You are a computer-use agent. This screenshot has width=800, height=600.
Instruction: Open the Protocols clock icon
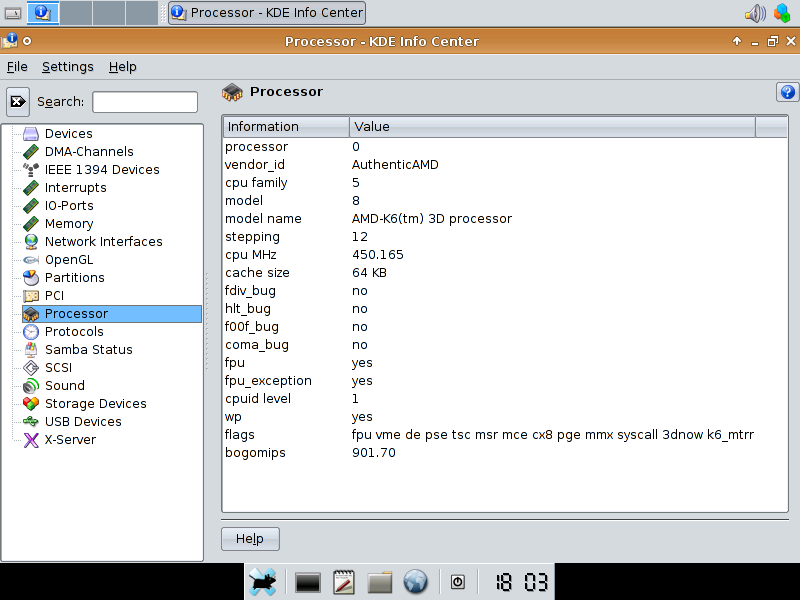pos(31,332)
